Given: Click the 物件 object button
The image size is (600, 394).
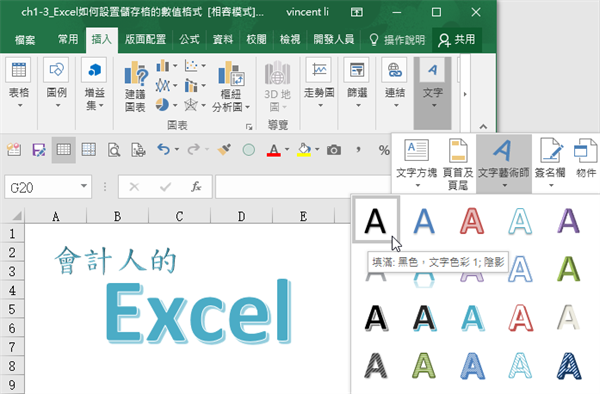Looking at the screenshot, I should pos(586,159).
